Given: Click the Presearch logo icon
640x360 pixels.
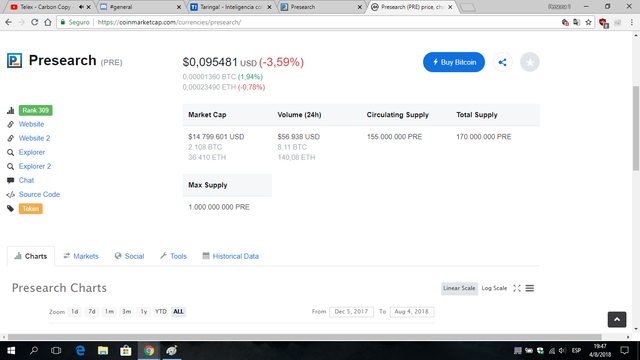Looking at the screenshot, I should (x=14, y=60).
